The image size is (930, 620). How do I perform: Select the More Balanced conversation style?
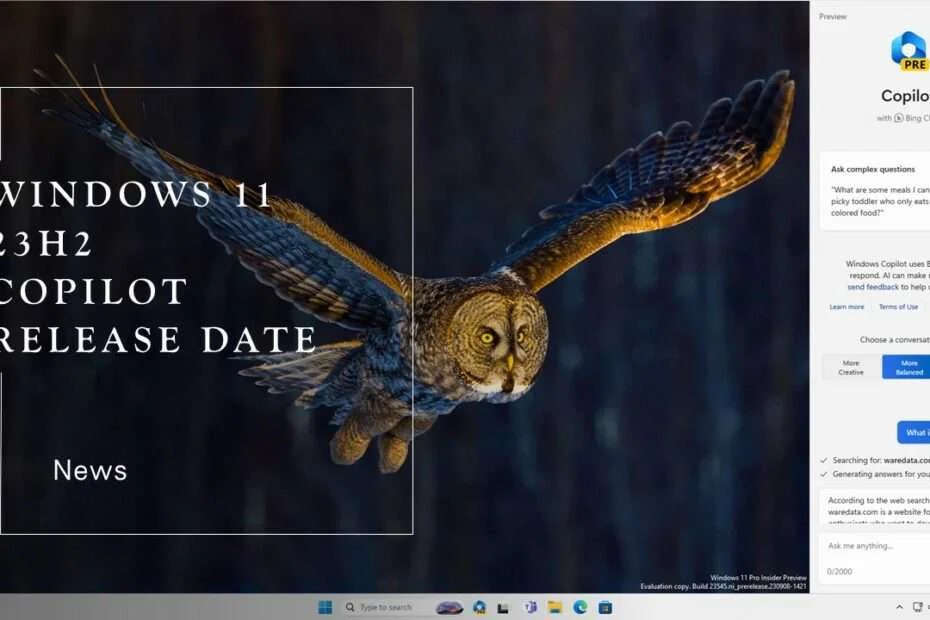(906, 368)
